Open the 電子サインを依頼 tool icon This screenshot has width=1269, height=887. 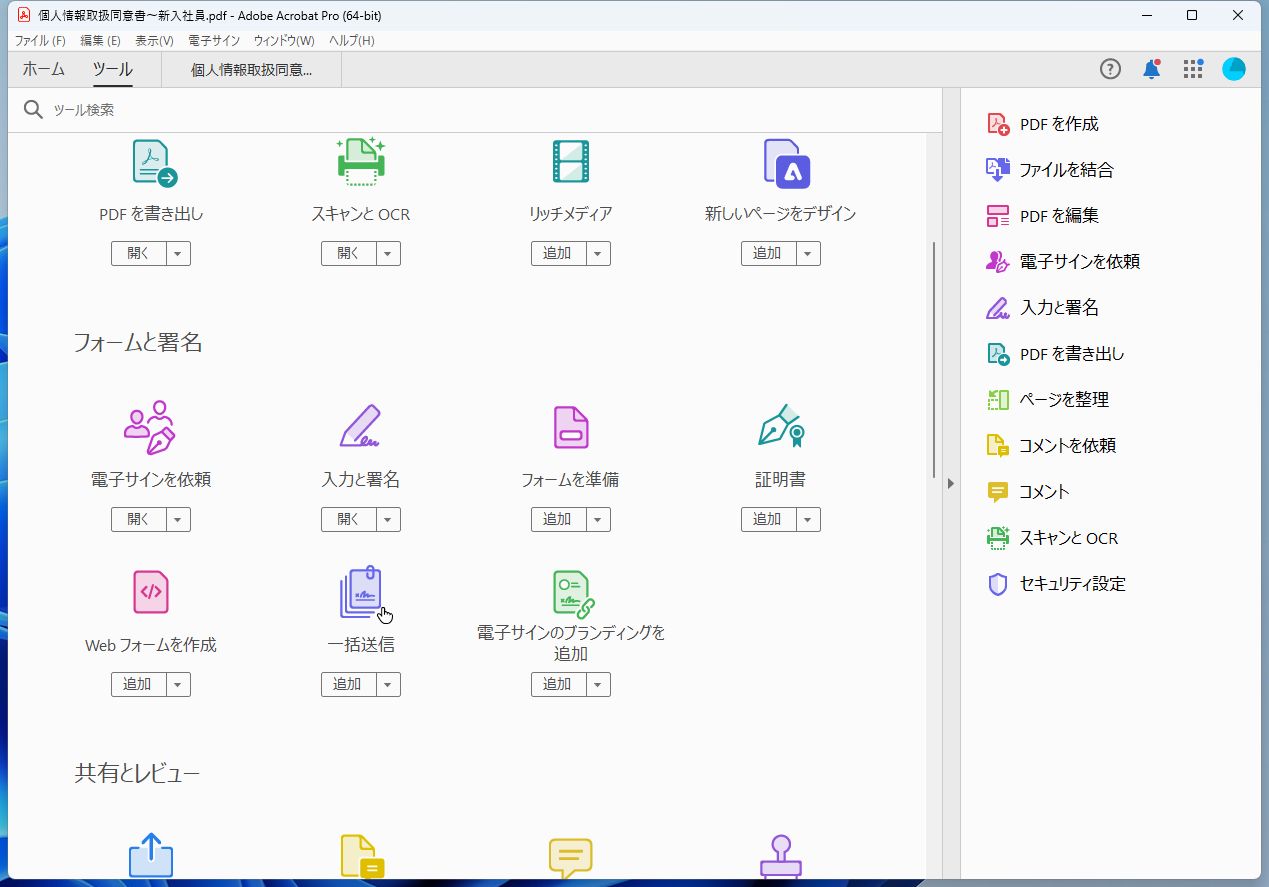(x=150, y=428)
